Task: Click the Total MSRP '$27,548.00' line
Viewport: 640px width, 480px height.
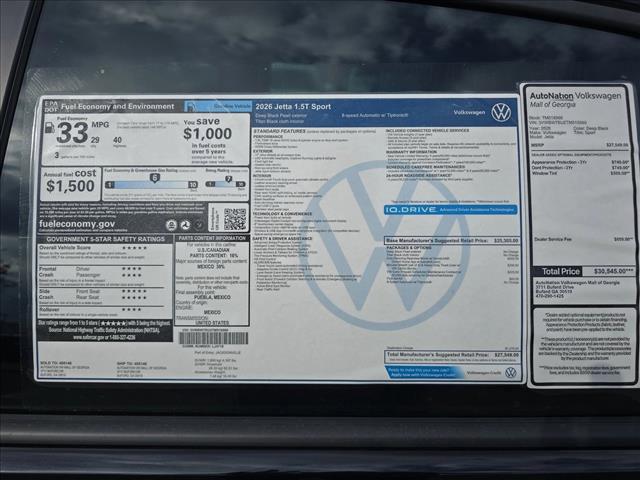Action: pyautogui.click(x=453, y=355)
